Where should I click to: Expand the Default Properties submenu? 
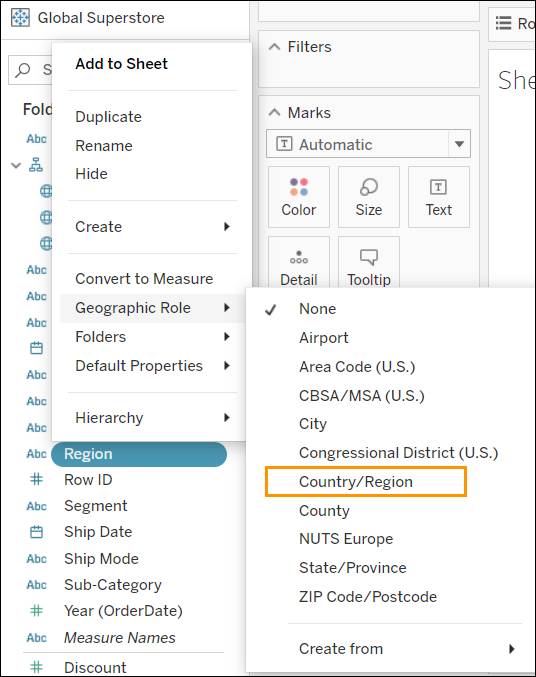[x=227, y=366]
